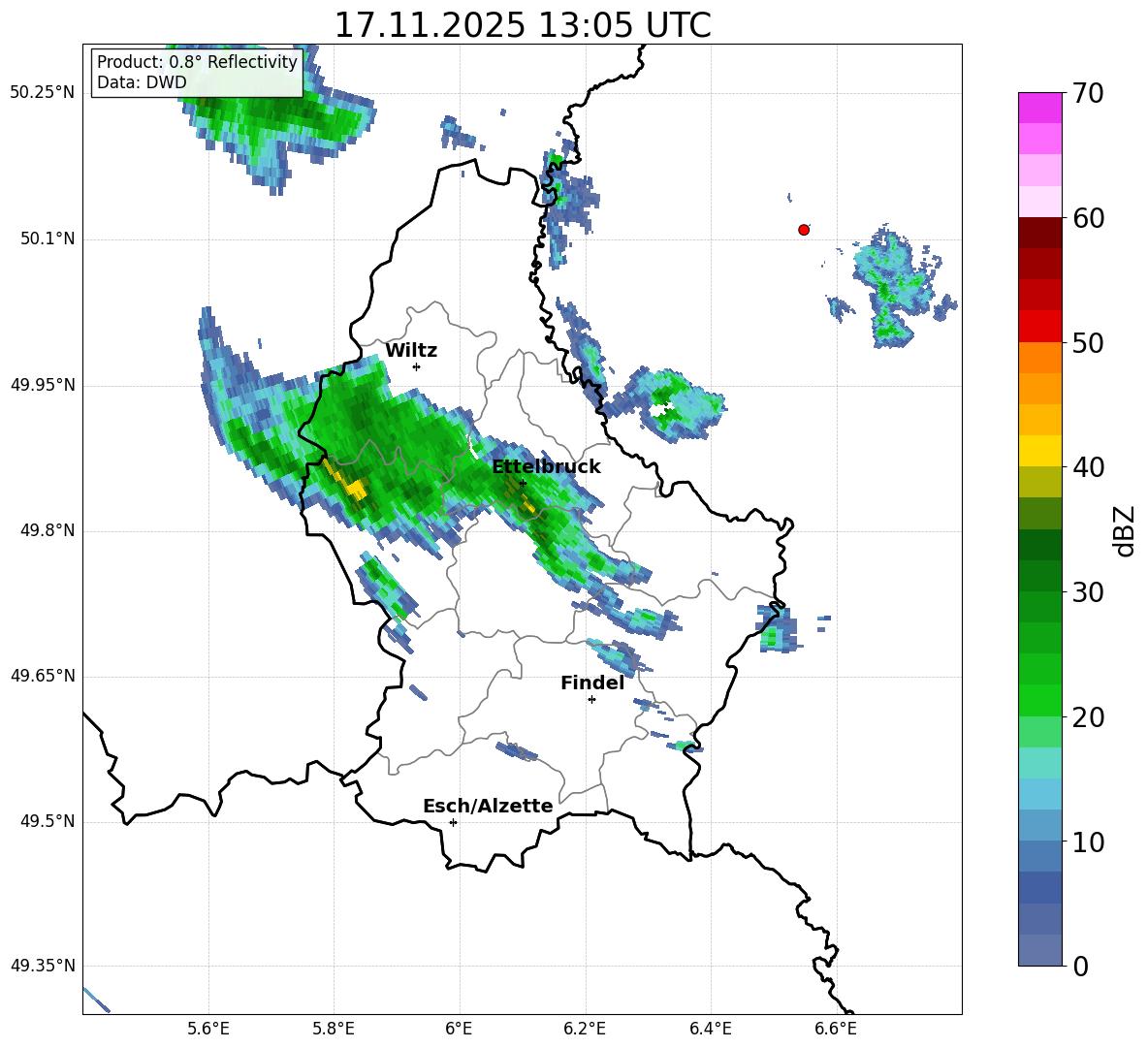1148x1048 pixels.
Task: Click the 'Data: DWD' label
Action: point(142,82)
